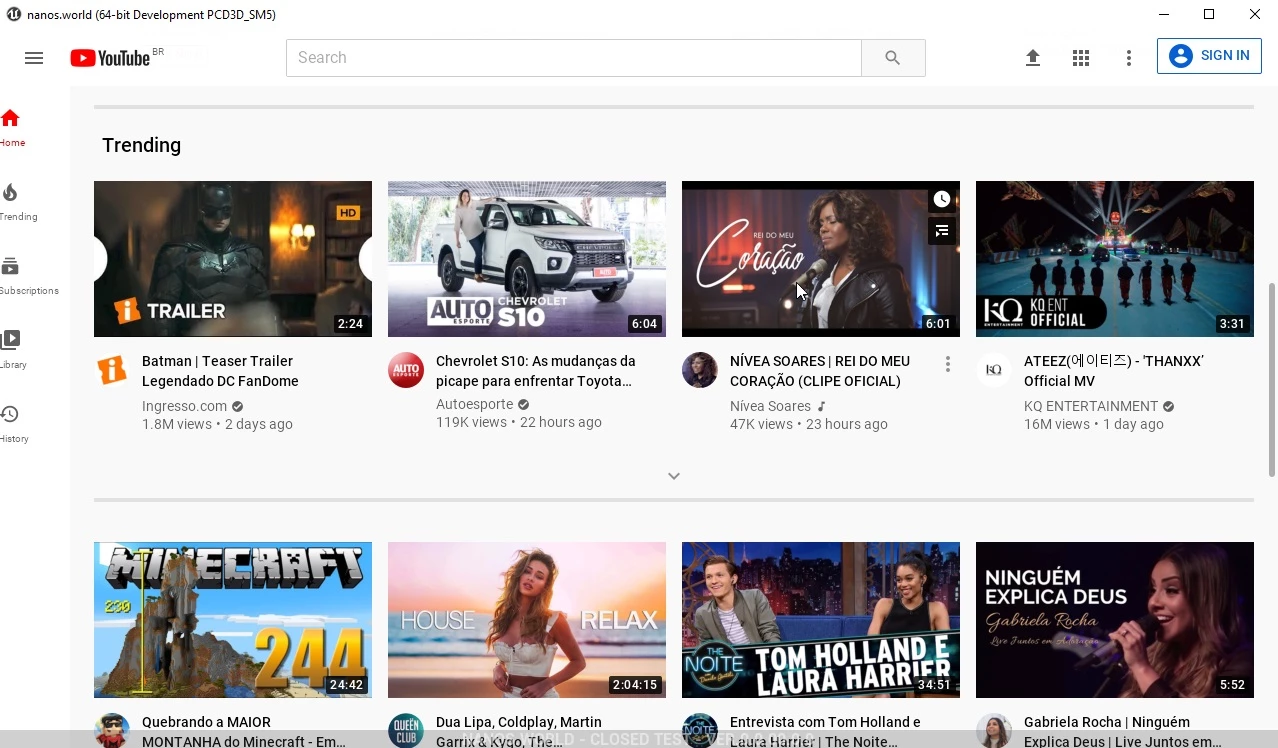Click Nívea Soares channel avatar
The height and width of the screenshot is (748, 1278).
[x=700, y=370]
